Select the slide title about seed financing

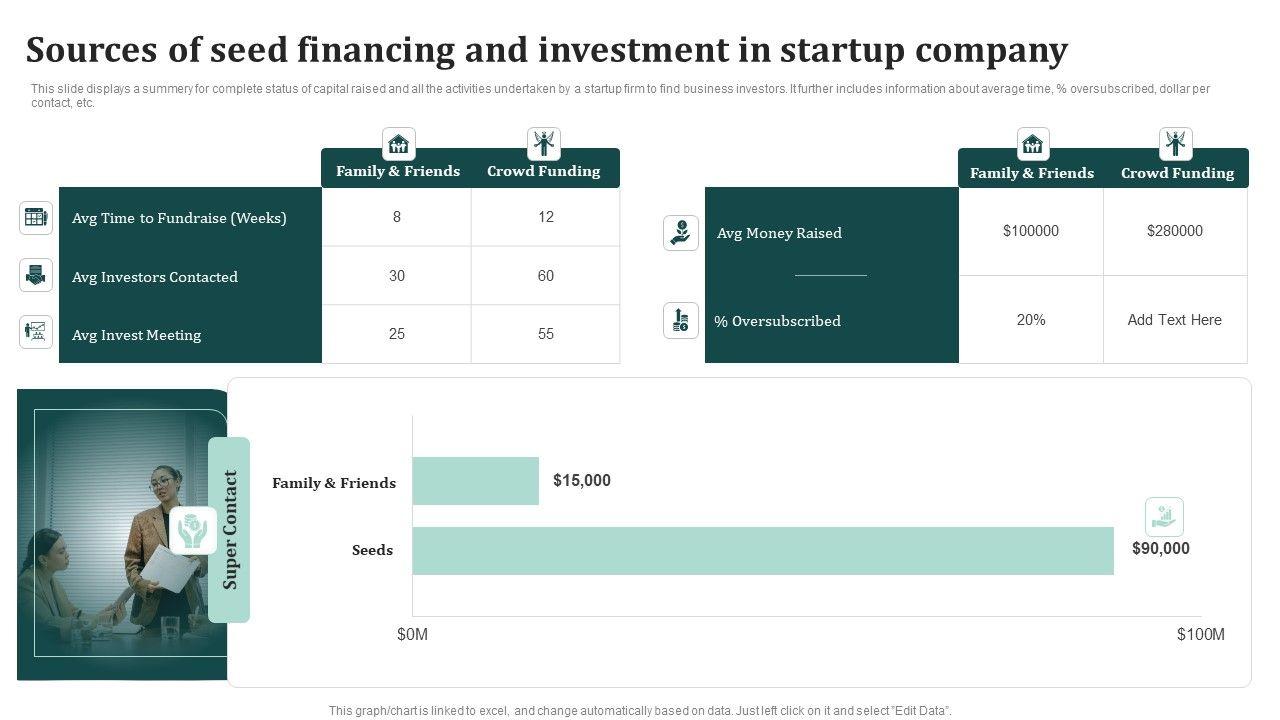tap(547, 50)
